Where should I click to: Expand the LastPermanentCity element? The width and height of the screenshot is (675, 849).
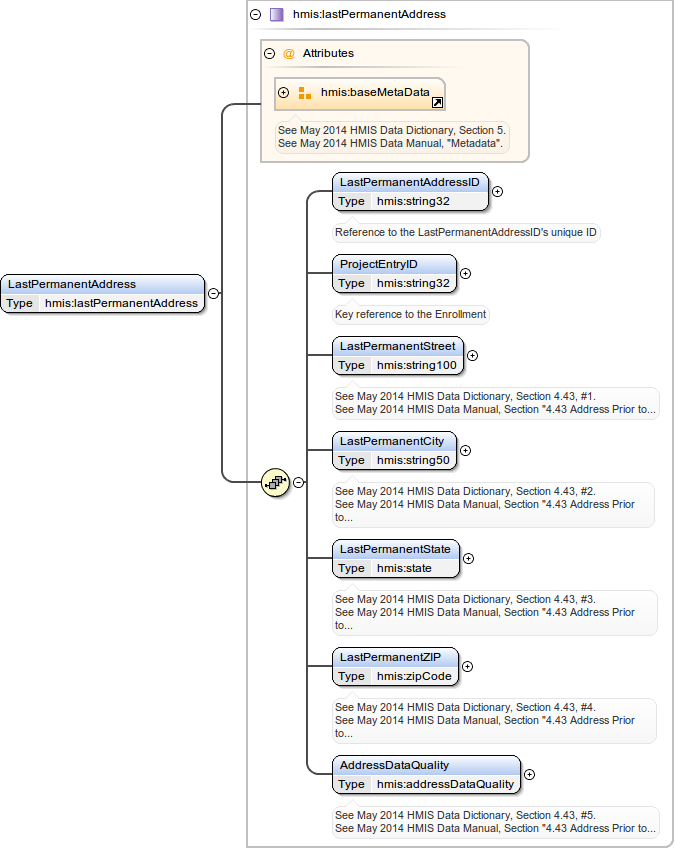465,450
